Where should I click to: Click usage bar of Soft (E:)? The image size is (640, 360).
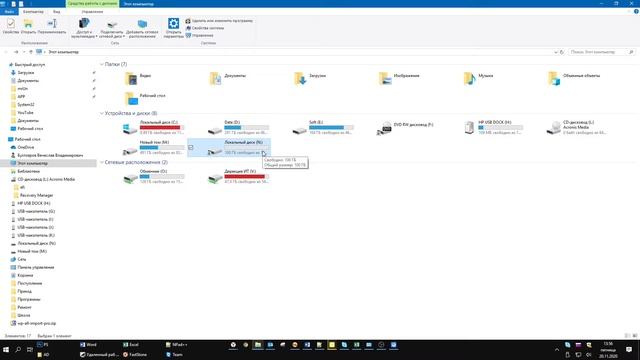pyautogui.click(x=331, y=127)
